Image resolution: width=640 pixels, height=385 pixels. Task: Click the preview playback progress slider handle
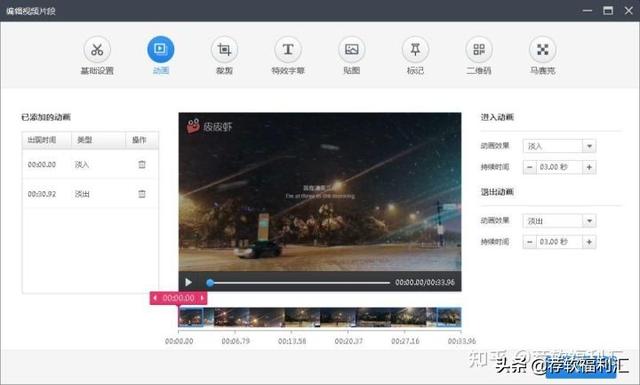210,283
